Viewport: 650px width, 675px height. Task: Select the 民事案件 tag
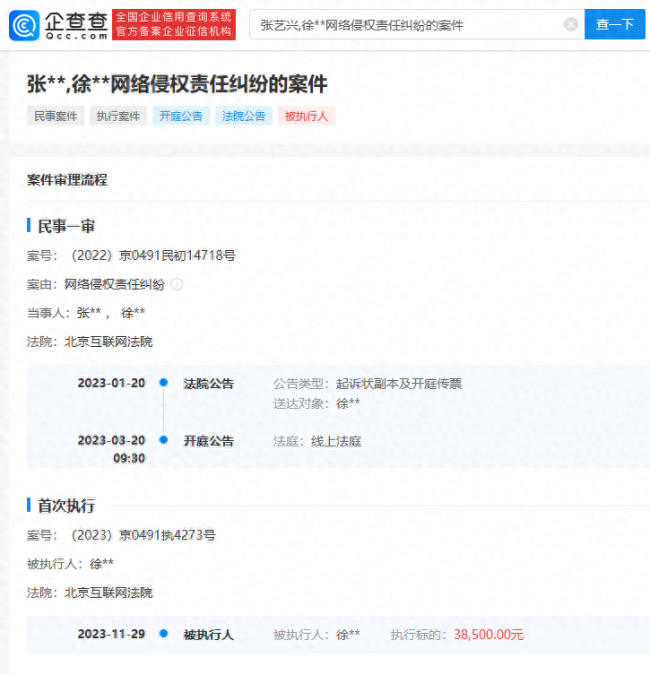pyautogui.click(x=55, y=116)
